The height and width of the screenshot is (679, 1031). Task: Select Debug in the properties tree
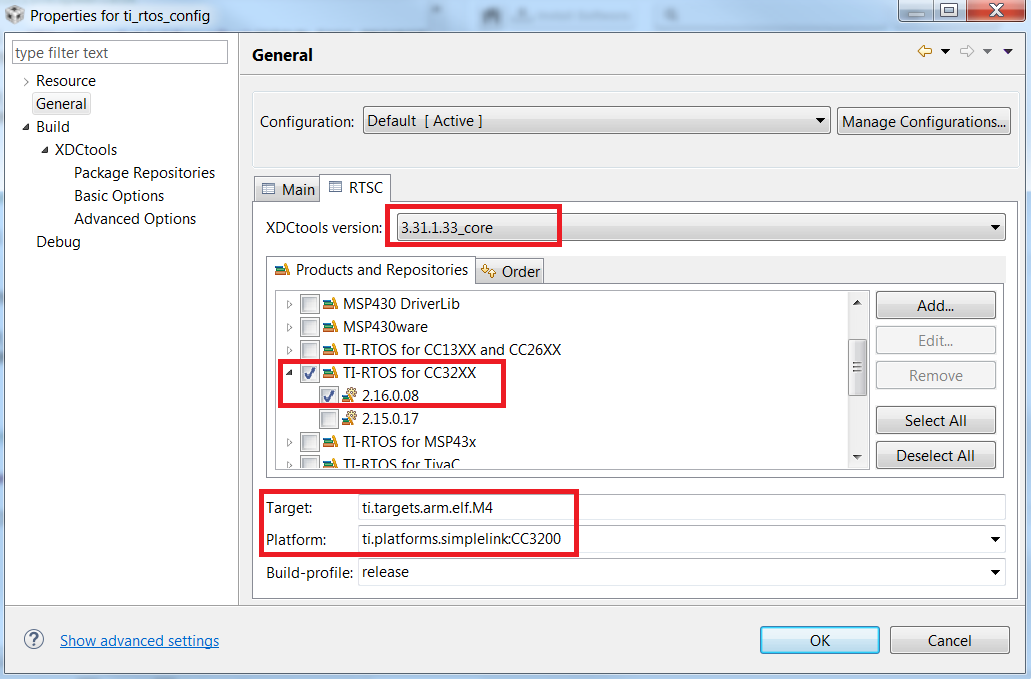click(59, 242)
